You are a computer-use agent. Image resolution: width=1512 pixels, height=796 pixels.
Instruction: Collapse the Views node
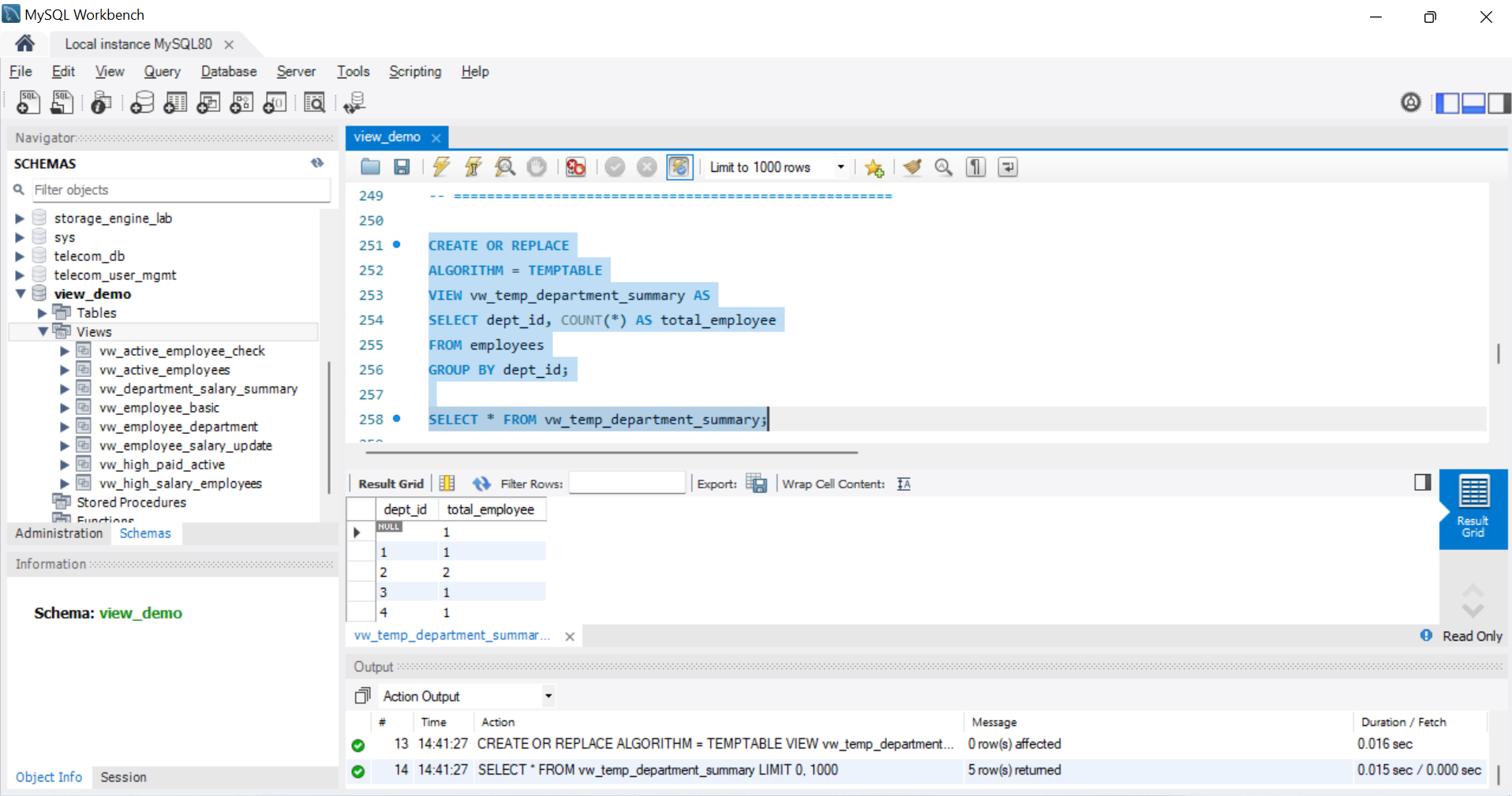[42, 332]
